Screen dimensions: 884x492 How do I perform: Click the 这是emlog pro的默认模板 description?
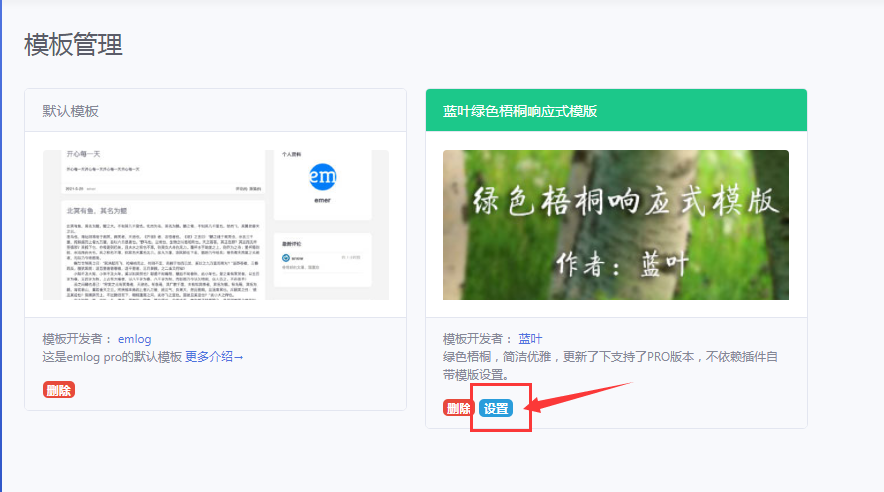click(112, 357)
